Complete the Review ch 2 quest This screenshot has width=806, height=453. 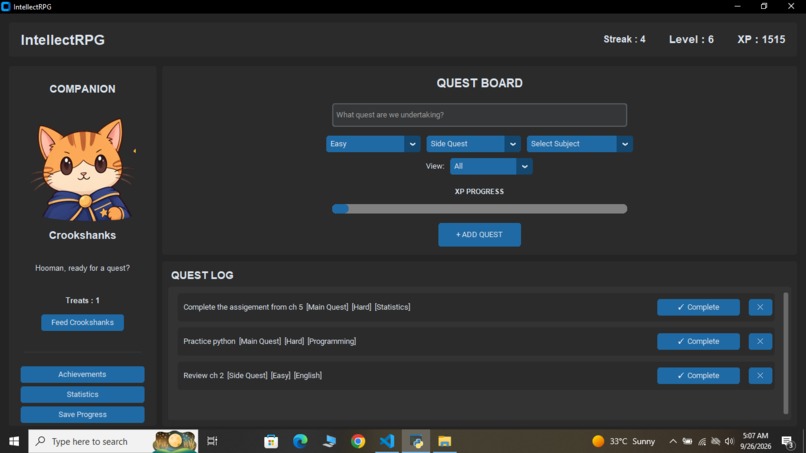click(x=699, y=375)
